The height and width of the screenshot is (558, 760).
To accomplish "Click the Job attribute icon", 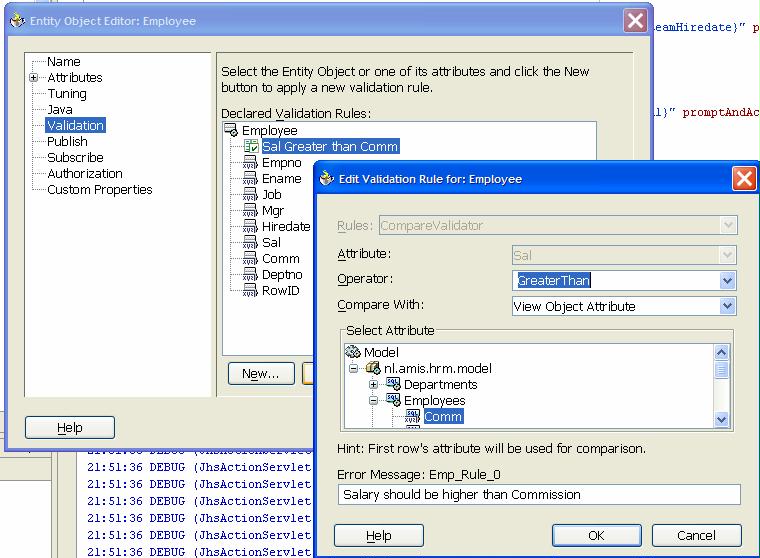I will (251, 195).
